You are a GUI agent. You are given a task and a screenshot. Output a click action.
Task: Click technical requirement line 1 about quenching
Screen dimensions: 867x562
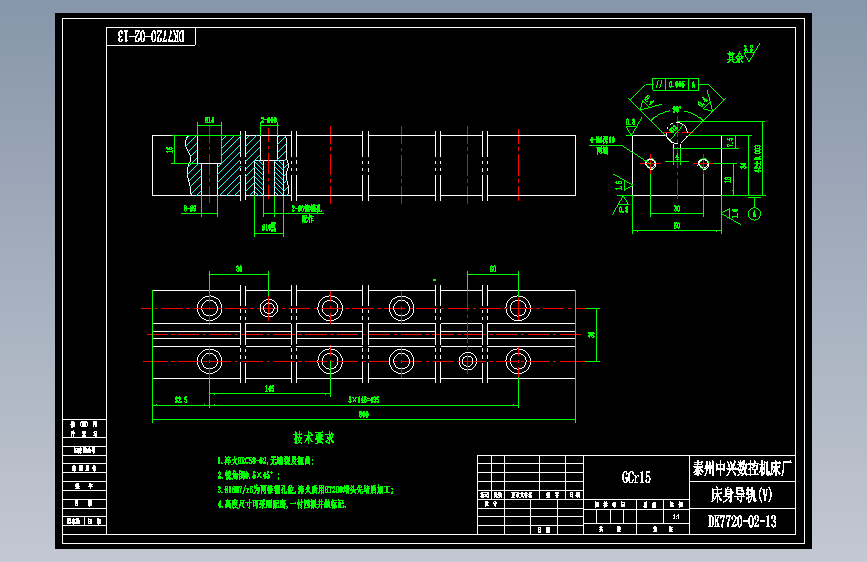coord(265,461)
